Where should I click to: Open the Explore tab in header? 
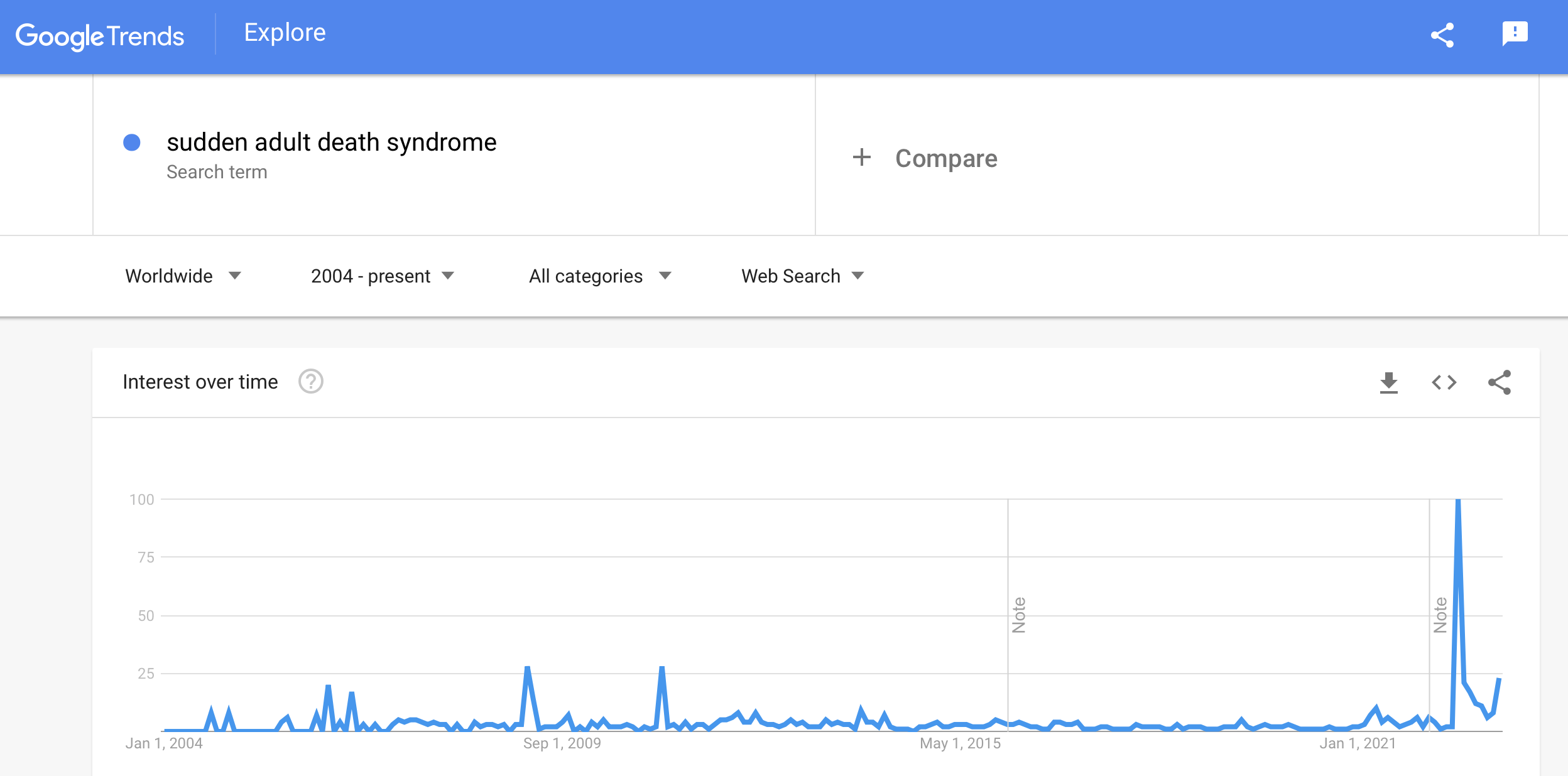click(x=285, y=33)
